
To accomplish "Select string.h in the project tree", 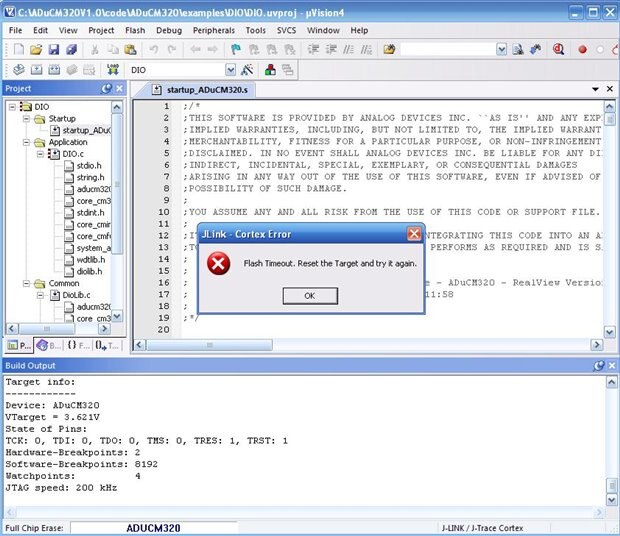I will coord(90,178).
